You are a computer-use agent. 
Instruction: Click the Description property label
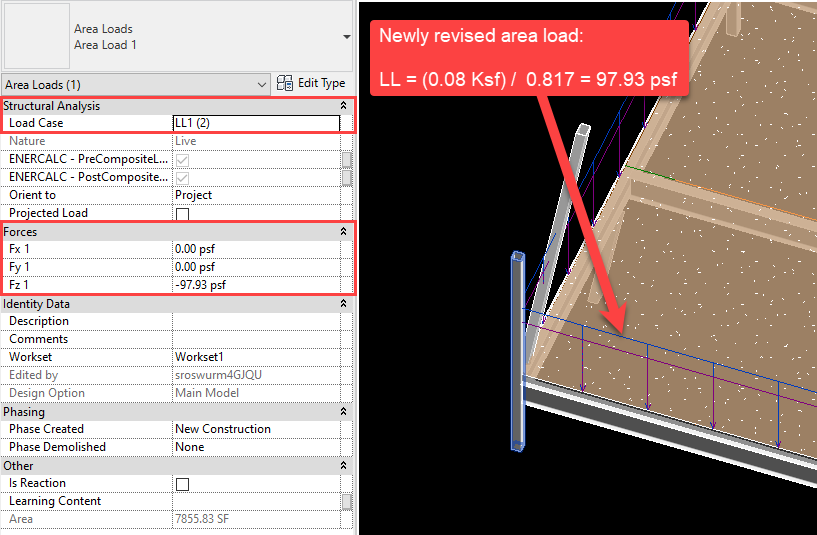click(39, 321)
